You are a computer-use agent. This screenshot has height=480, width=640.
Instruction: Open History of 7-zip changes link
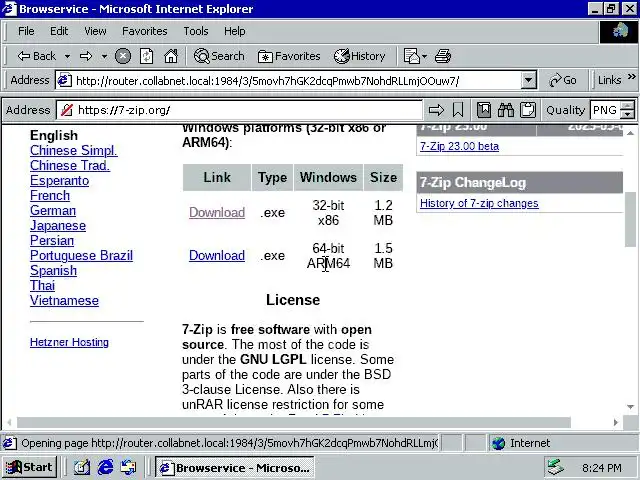[x=479, y=203]
